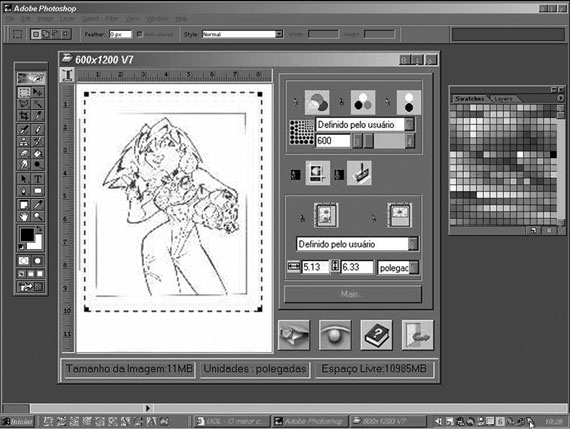
Task: Exit the scanner dialog with door icon
Action: point(418,335)
